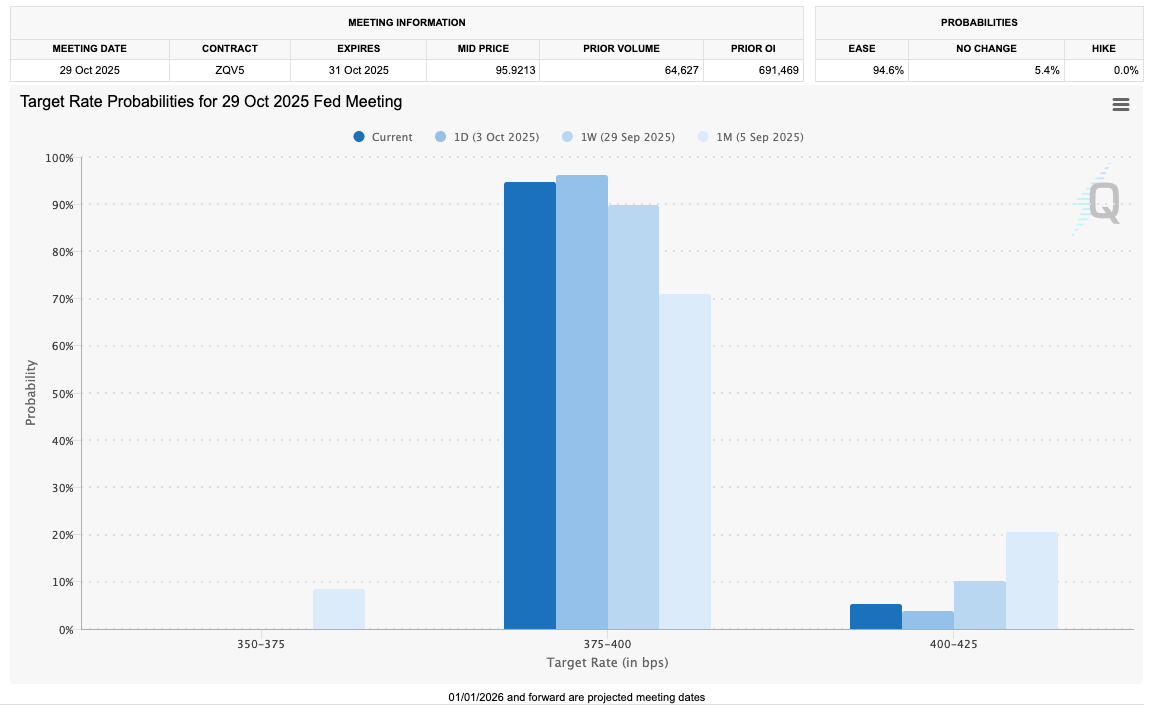Toggle the 1W (29 Sep 2025) legend item

(x=619, y=137)
